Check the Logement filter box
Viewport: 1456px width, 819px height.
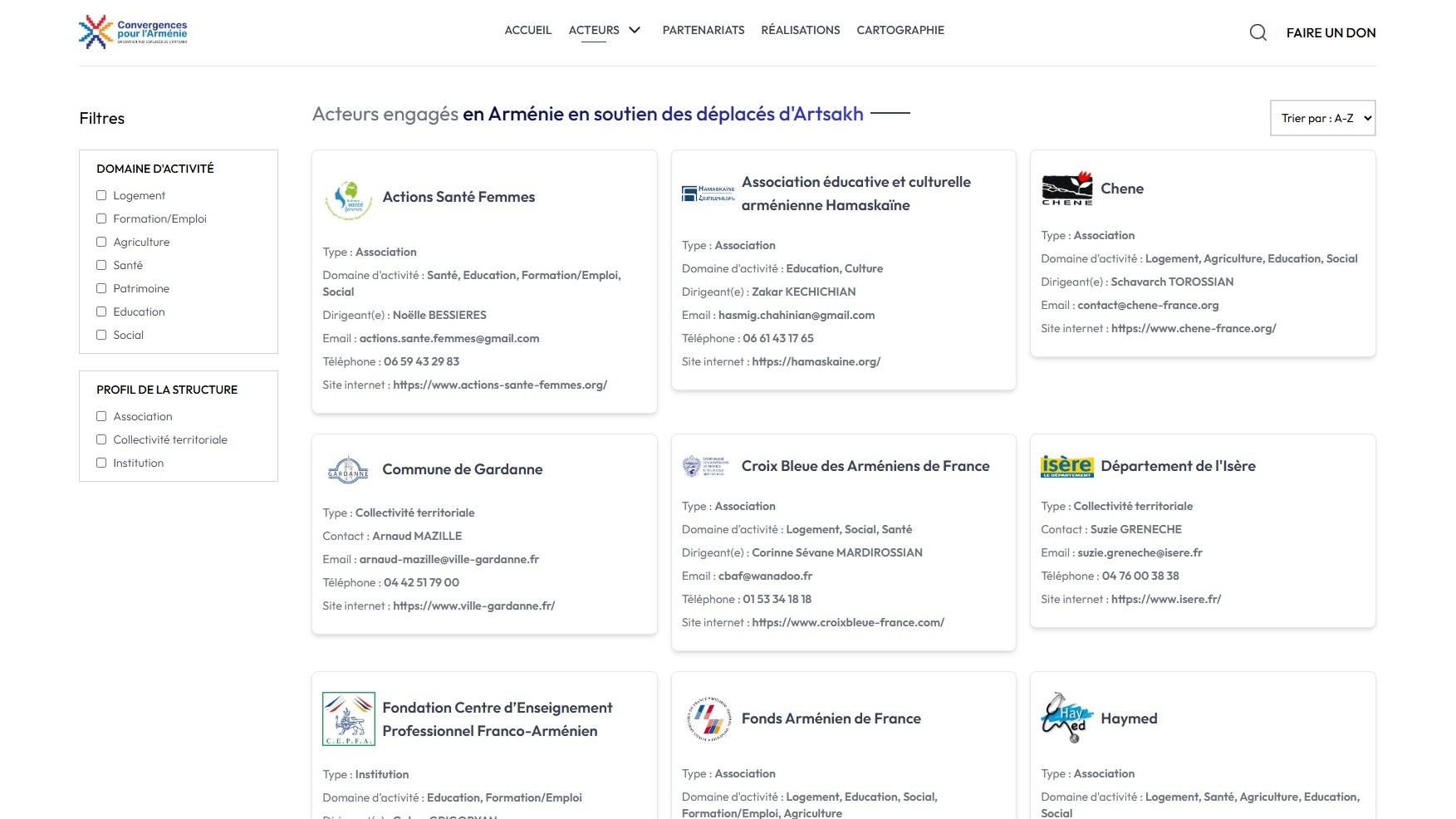tap(101, 195)
